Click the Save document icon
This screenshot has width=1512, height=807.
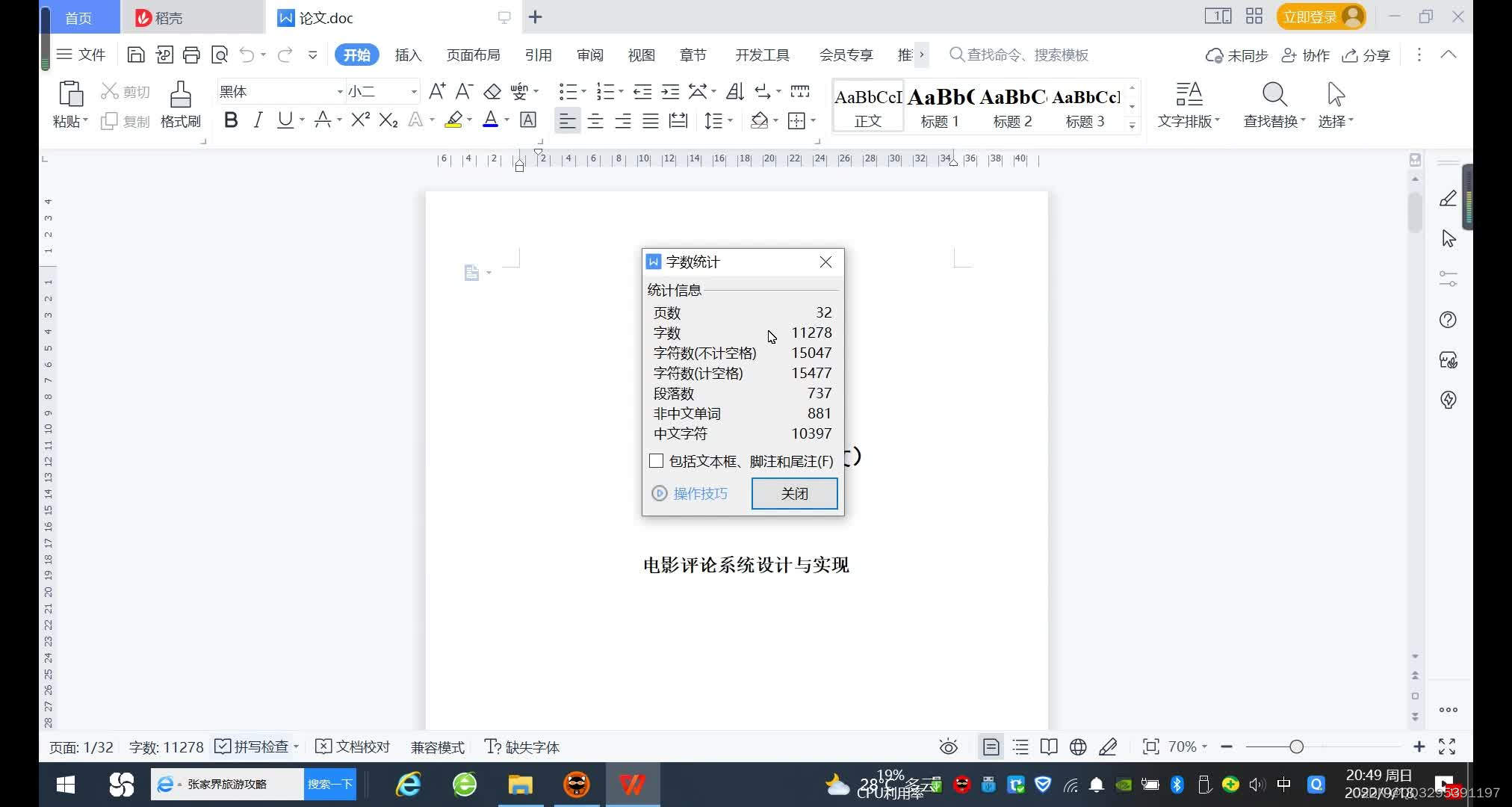click(136, 55)
